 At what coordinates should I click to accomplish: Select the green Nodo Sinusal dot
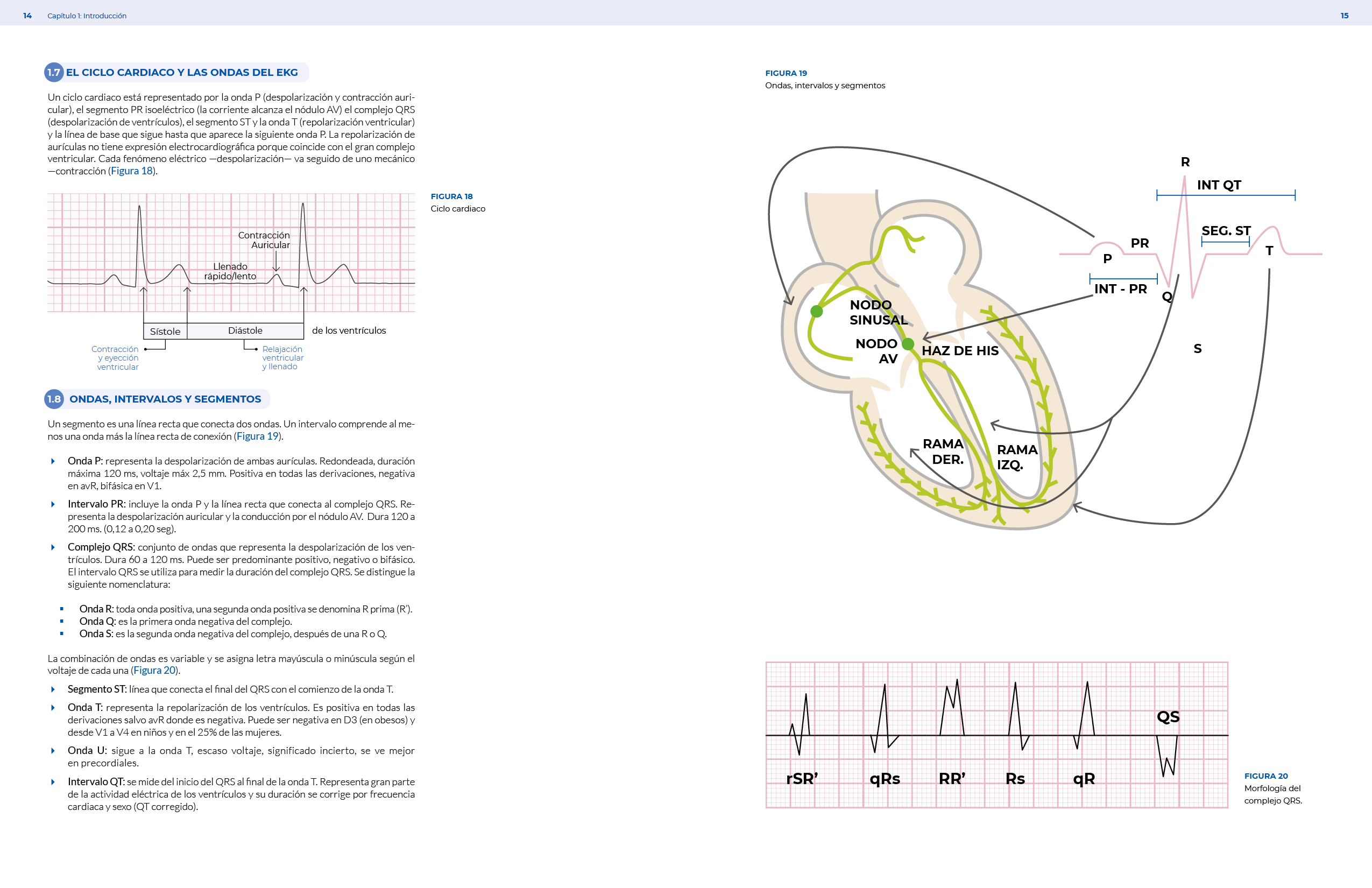816,312
